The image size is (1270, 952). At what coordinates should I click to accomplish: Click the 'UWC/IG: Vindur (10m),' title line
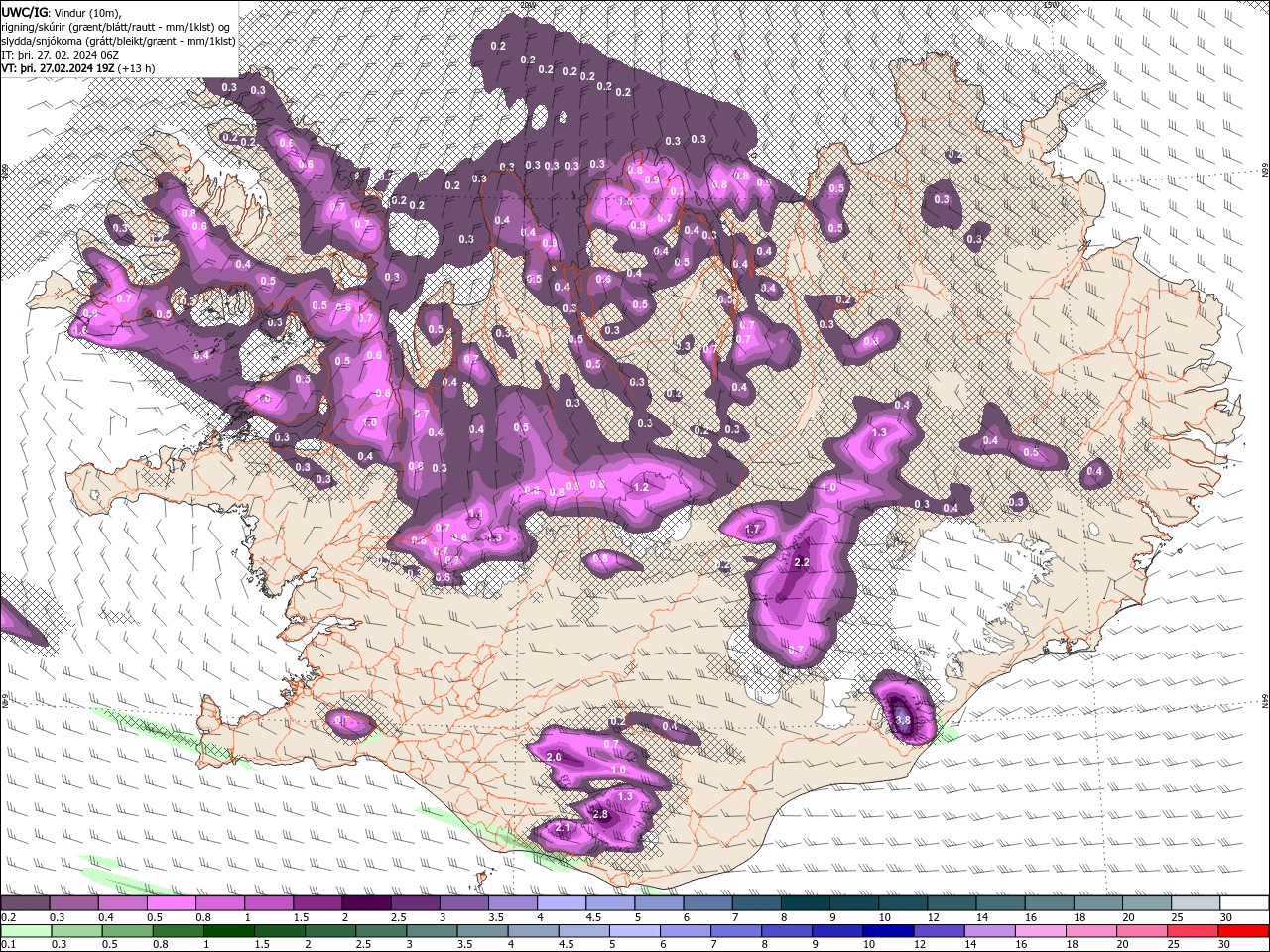[x=62, y=11]
